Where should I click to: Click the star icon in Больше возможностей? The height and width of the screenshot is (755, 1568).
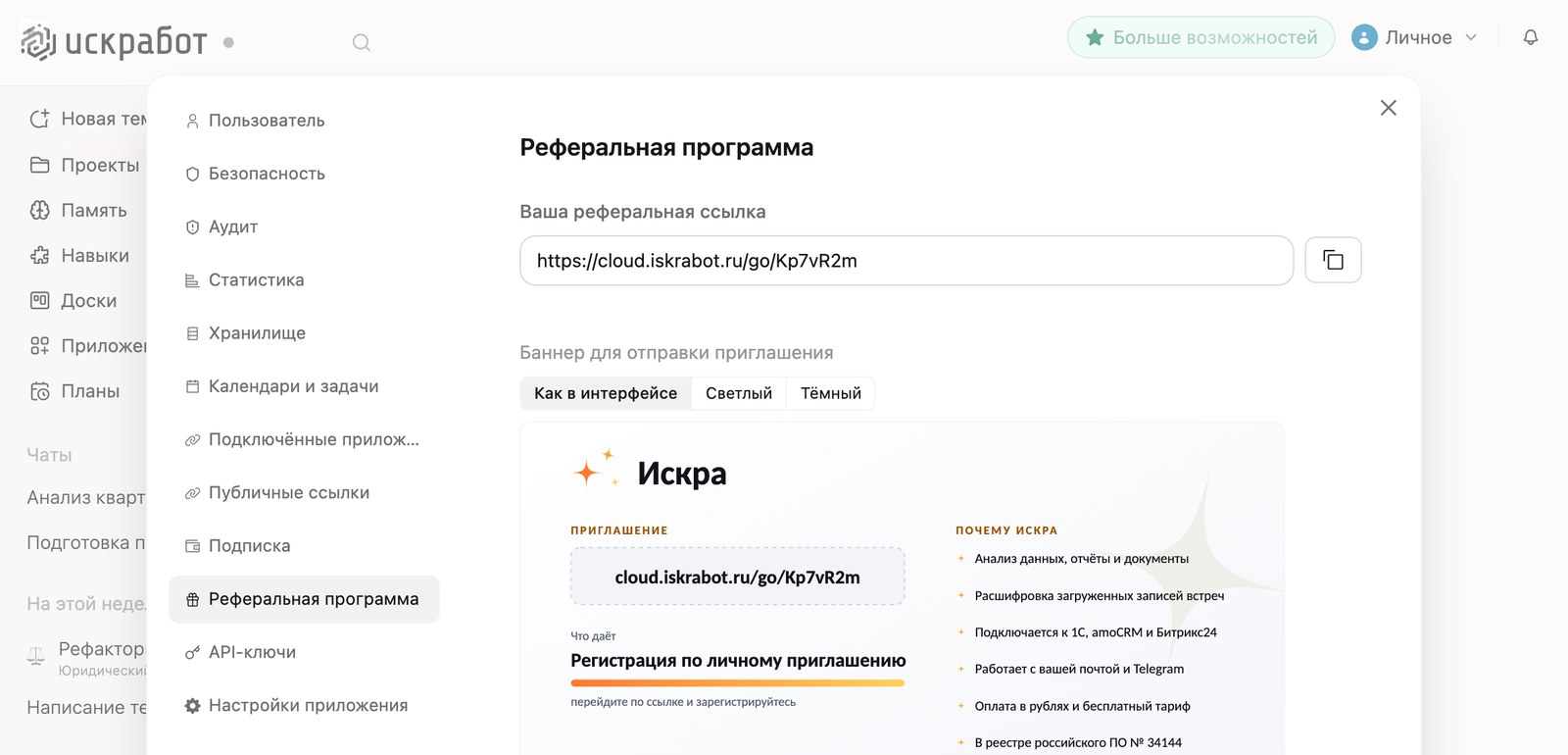point(1095,37)
